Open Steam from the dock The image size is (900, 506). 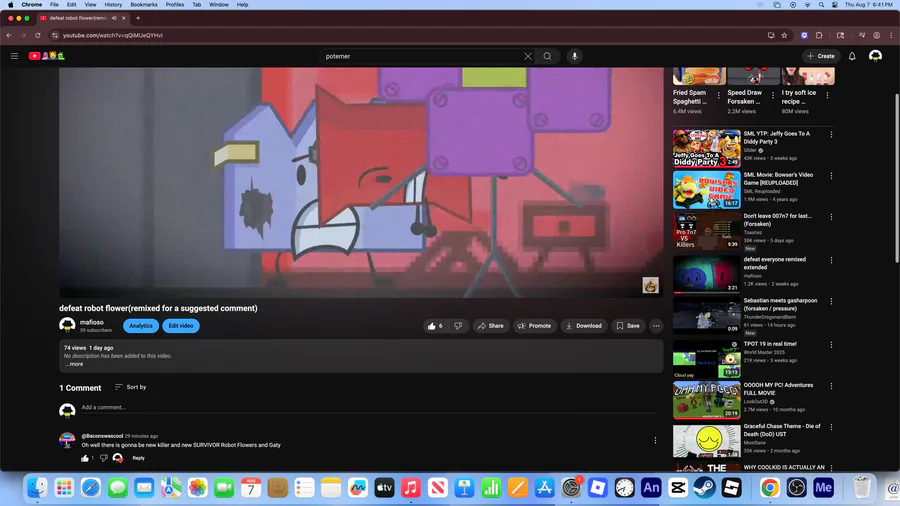coord(704,488)
